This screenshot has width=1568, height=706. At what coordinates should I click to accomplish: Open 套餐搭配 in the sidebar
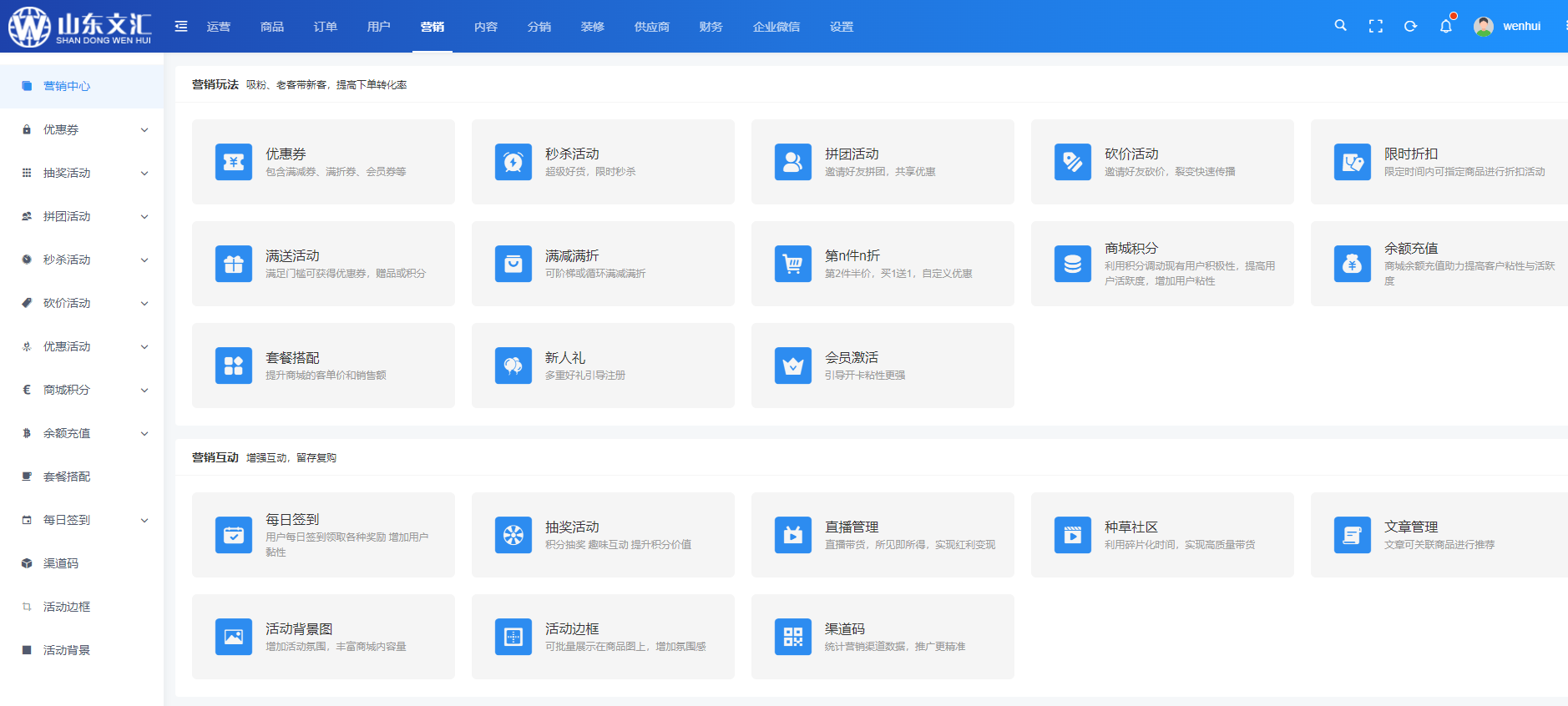point(82,477)
